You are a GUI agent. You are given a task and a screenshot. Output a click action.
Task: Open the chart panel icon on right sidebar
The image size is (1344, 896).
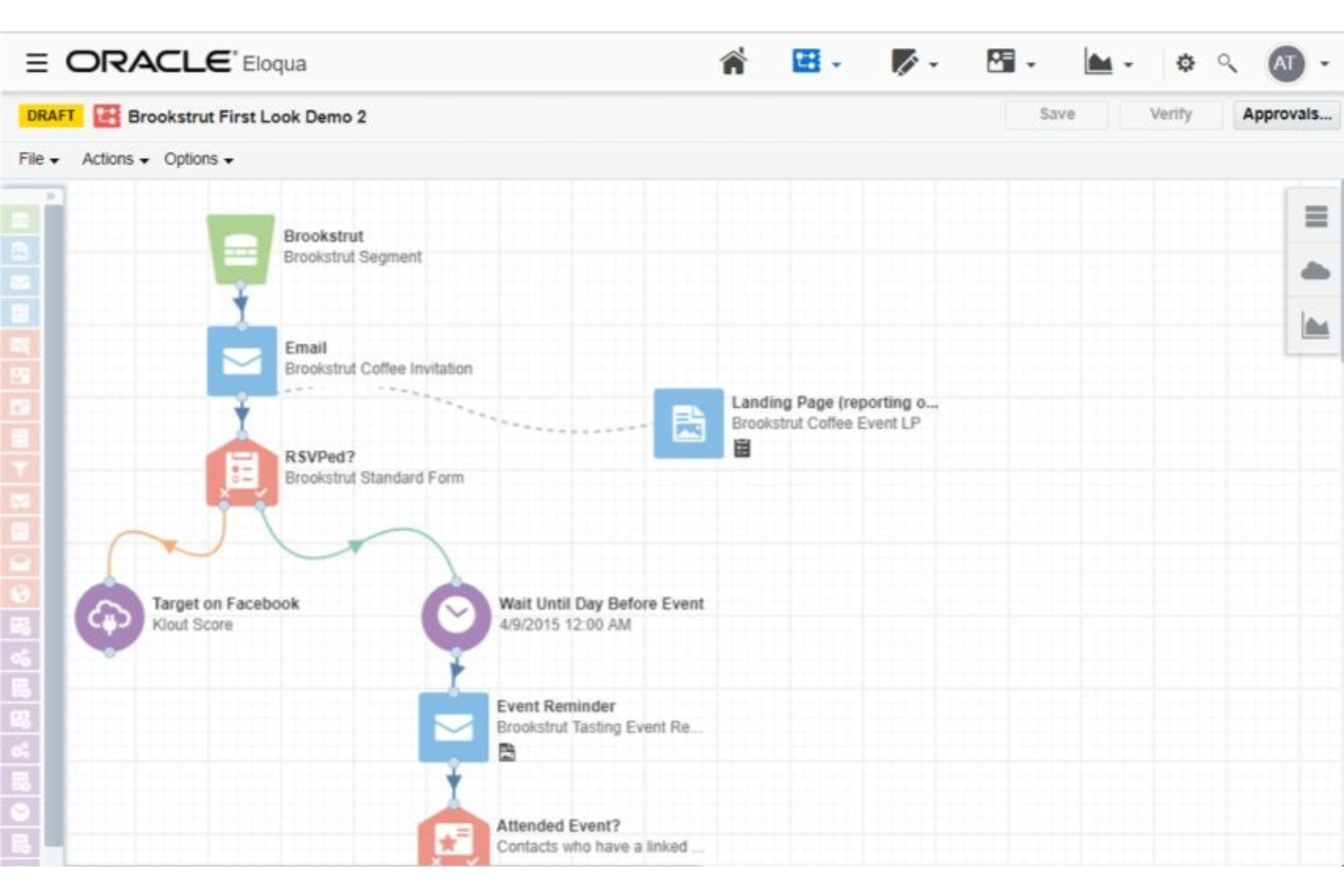(1315, 325)
